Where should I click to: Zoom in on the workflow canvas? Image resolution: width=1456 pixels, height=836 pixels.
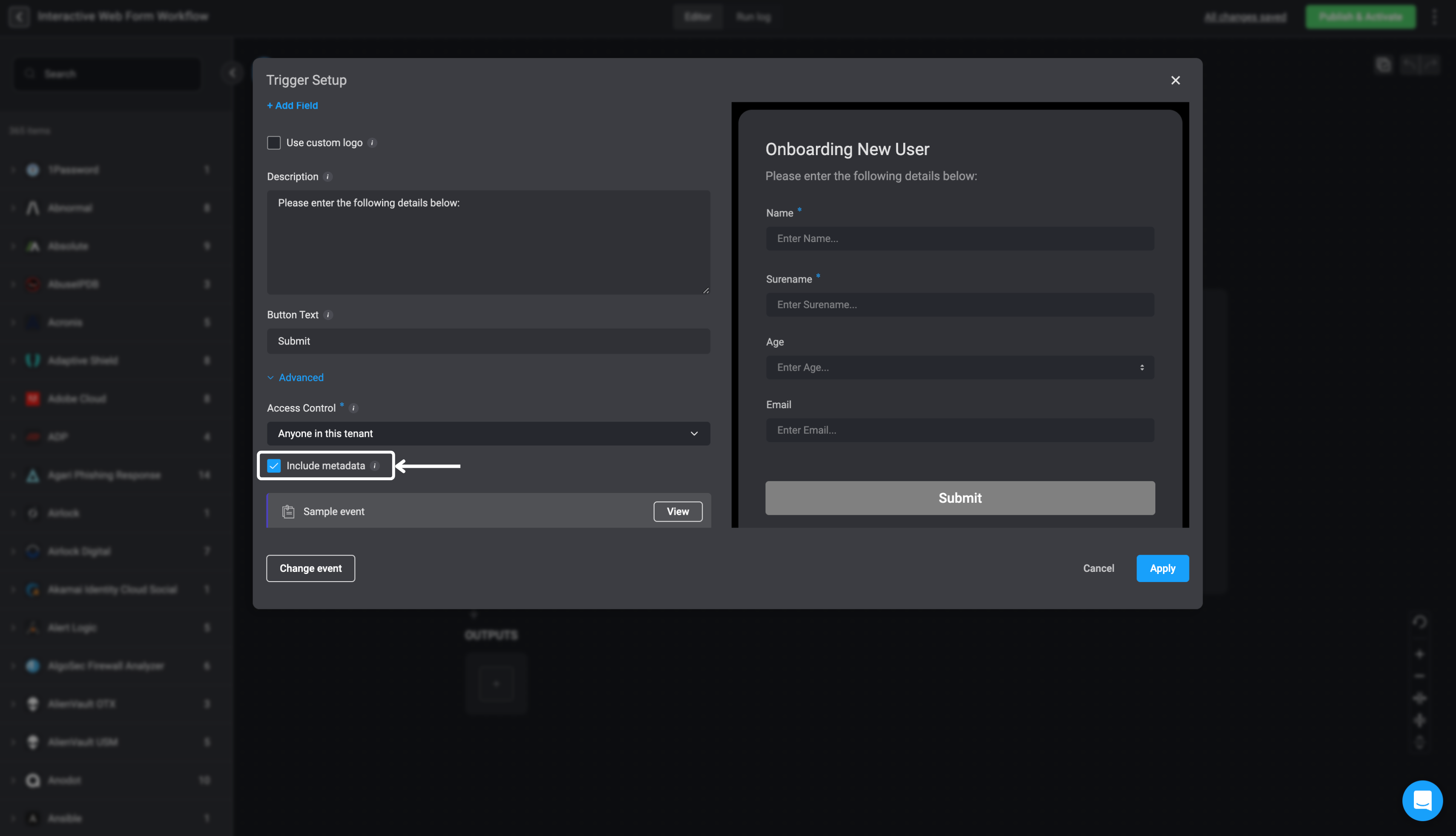tap(1419, 654)
